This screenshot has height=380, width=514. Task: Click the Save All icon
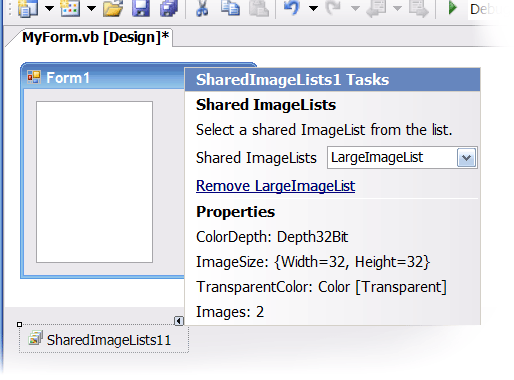(x=169, y=8)
